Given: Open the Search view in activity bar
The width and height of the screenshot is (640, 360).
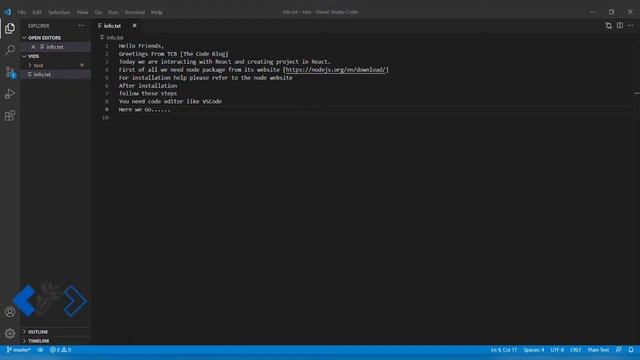Looking at the screenshot, I should click(10, 50).
